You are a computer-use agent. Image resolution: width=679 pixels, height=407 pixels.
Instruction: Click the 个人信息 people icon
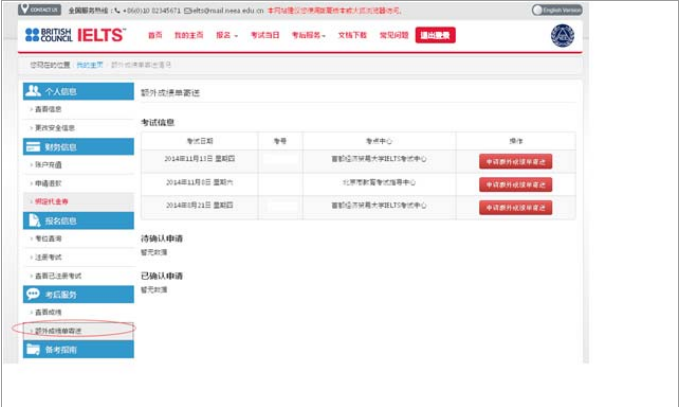(34, 91)
